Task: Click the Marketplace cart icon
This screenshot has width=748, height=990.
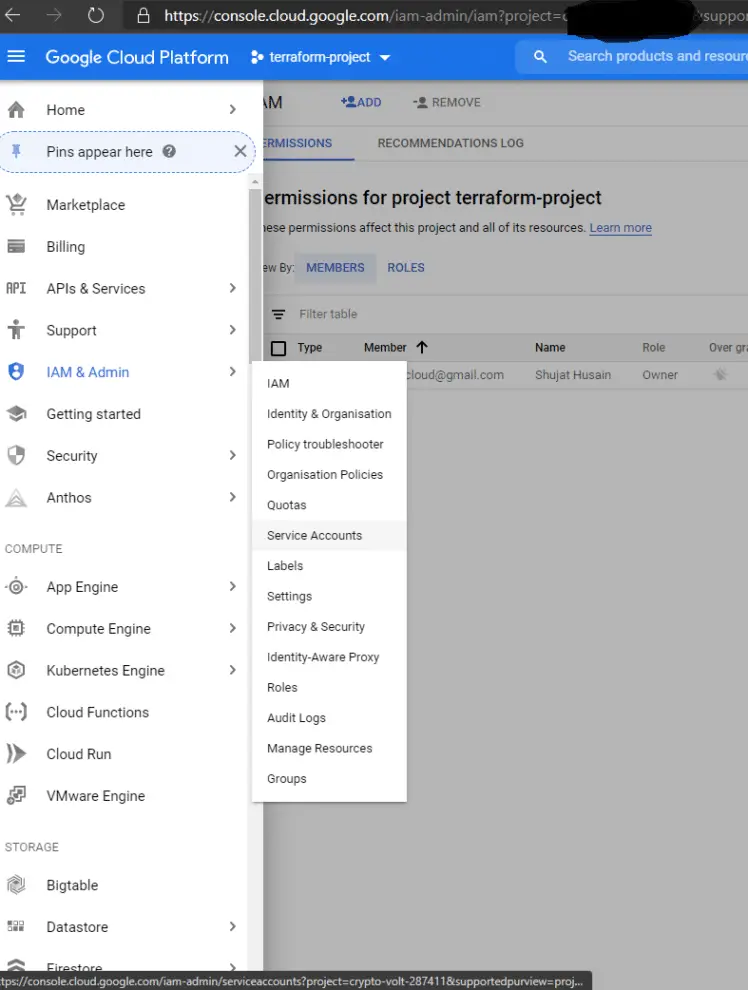Action: [16, 205]
